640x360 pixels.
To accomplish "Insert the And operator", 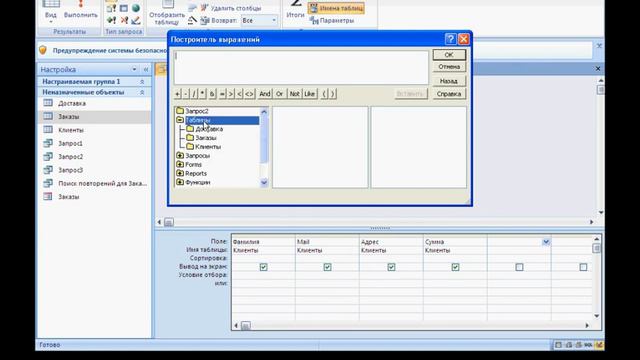I will click(x=265, y=94).
